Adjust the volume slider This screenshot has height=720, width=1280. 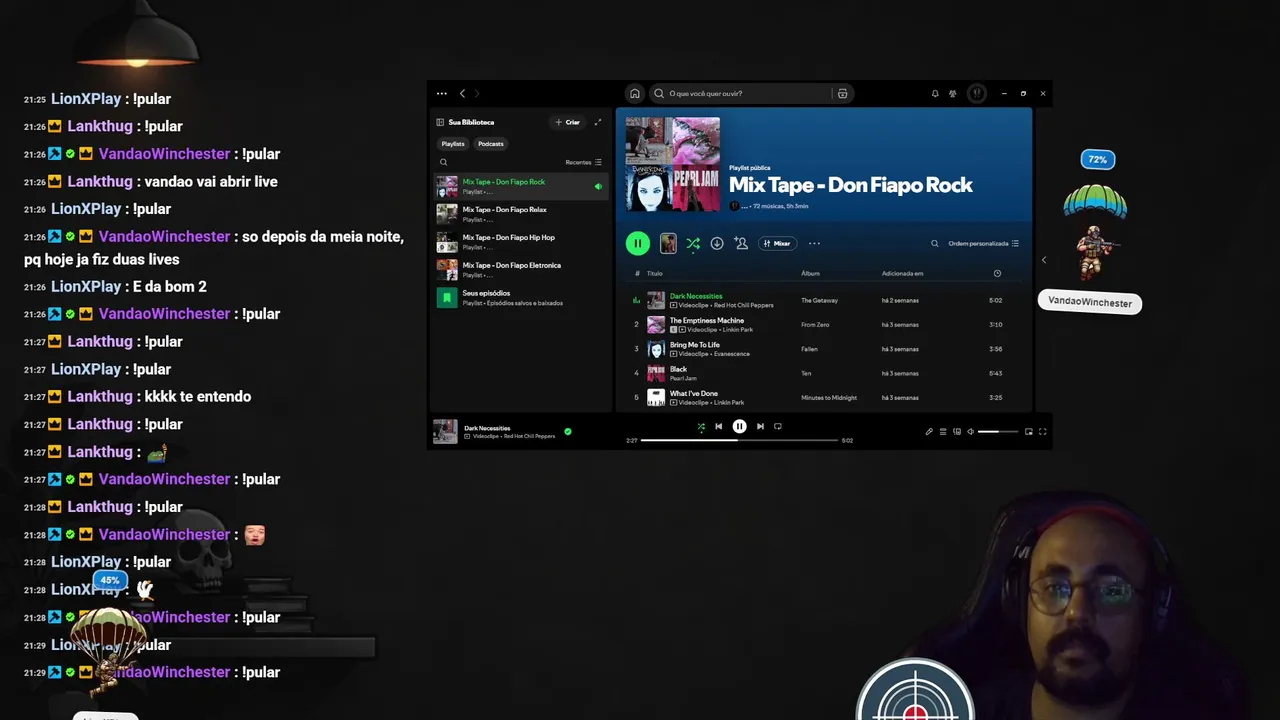[x=998, y=431]
